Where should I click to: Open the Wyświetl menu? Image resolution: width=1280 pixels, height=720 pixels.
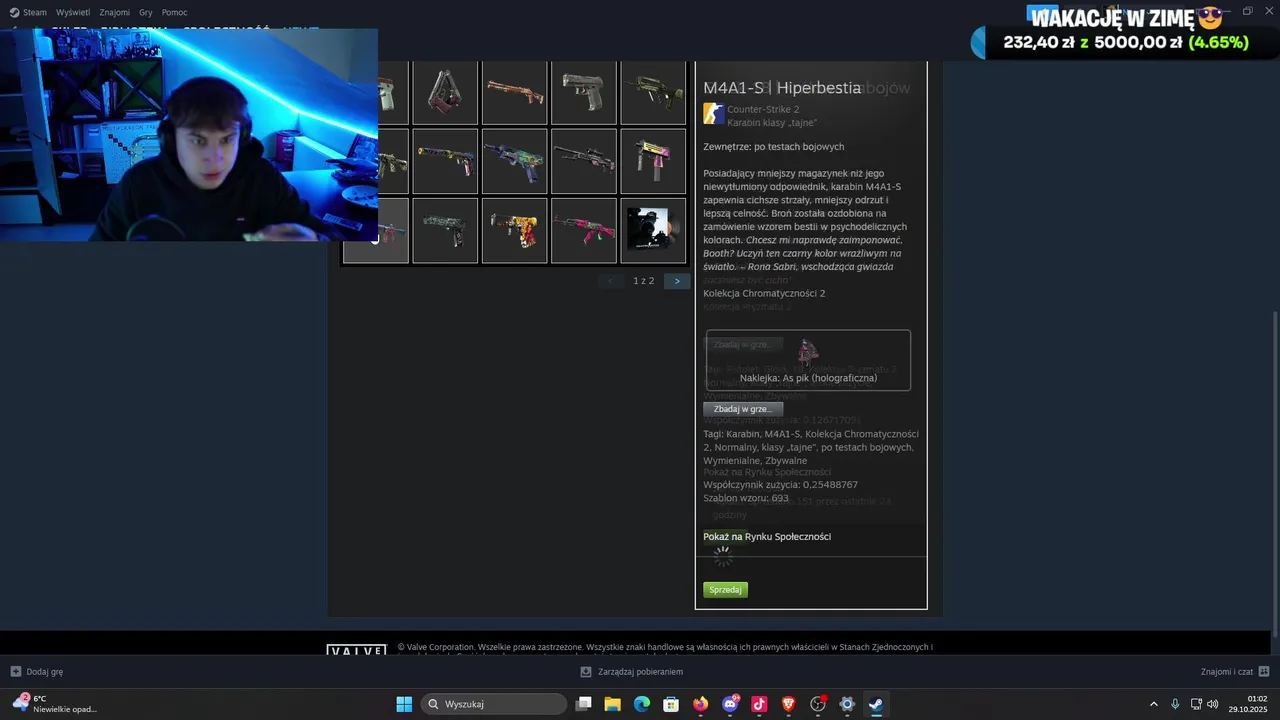[x=73, y=12]
